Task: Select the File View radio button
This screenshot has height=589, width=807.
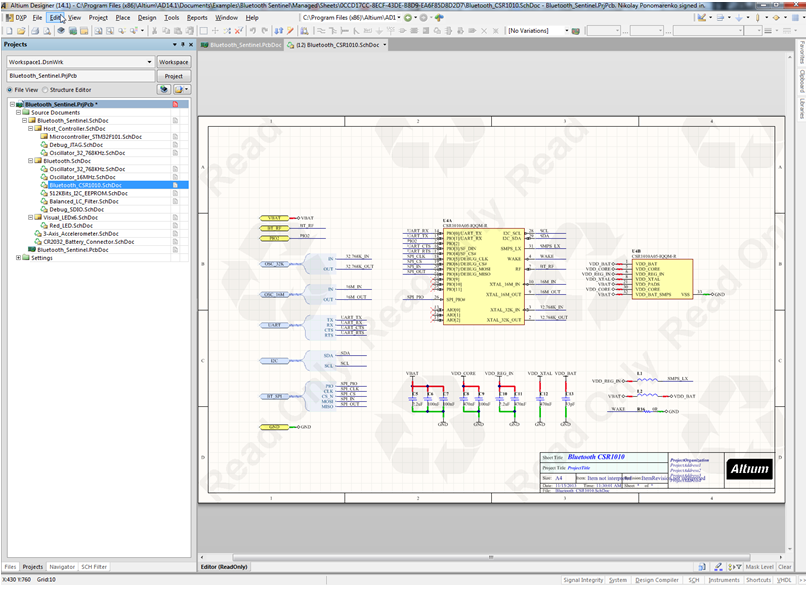Action: 10,90
